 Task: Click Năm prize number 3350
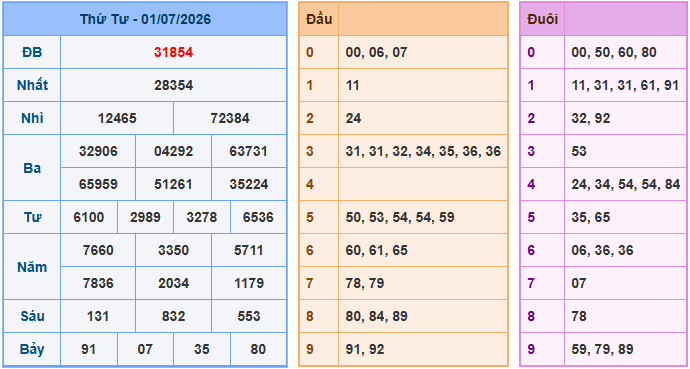173,250
